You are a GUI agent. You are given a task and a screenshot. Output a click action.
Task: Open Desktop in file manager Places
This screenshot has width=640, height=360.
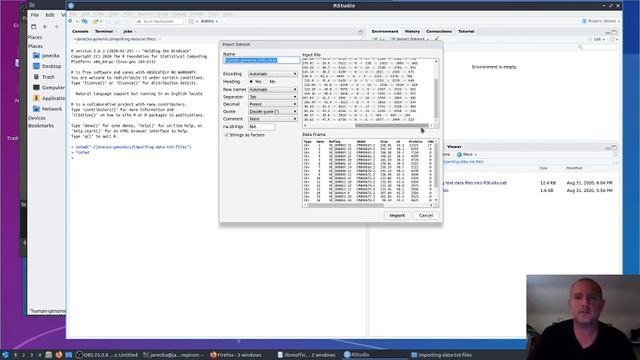[47, 66]
